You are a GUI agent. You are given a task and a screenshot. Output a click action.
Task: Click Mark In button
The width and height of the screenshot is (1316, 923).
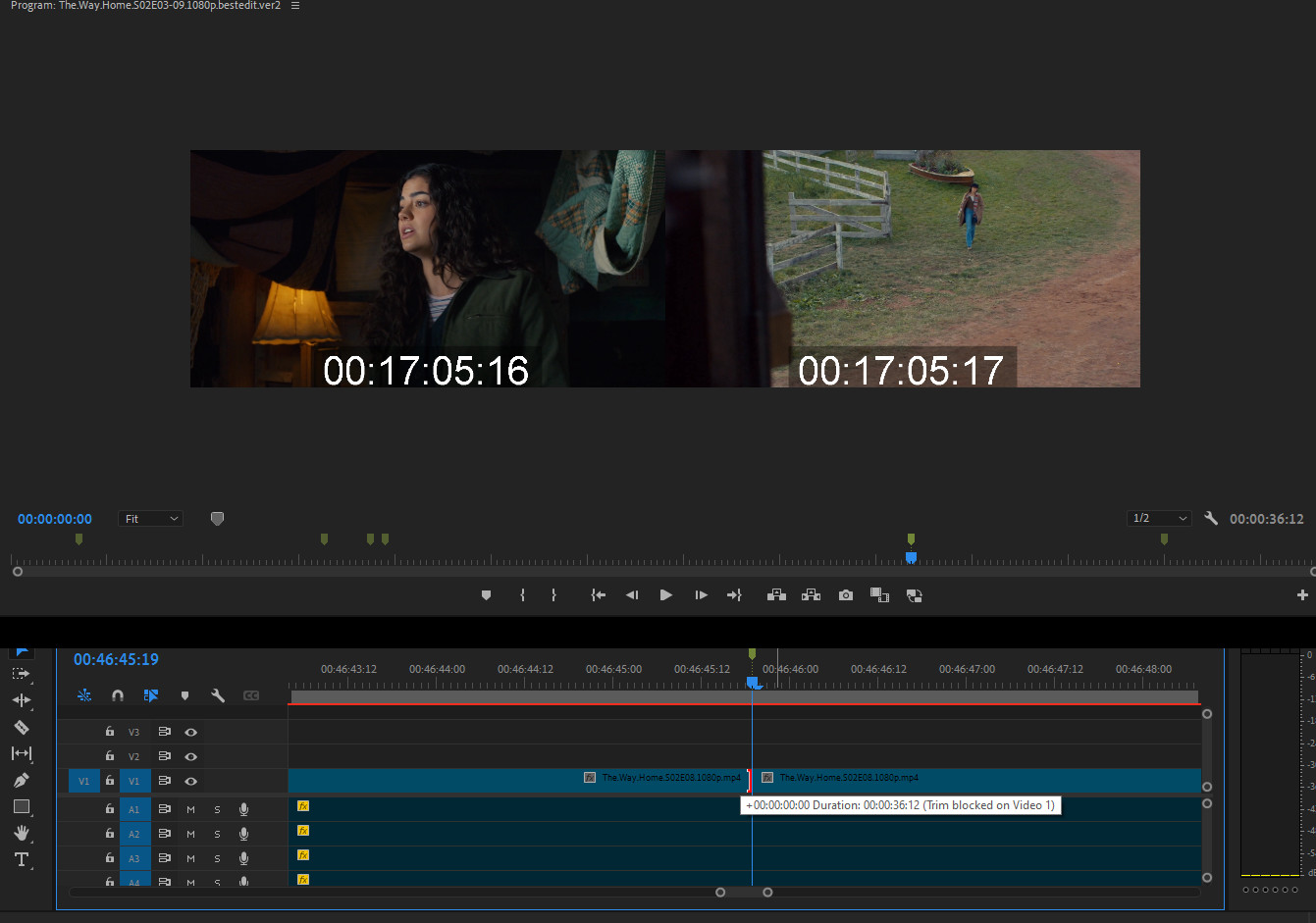522,595
